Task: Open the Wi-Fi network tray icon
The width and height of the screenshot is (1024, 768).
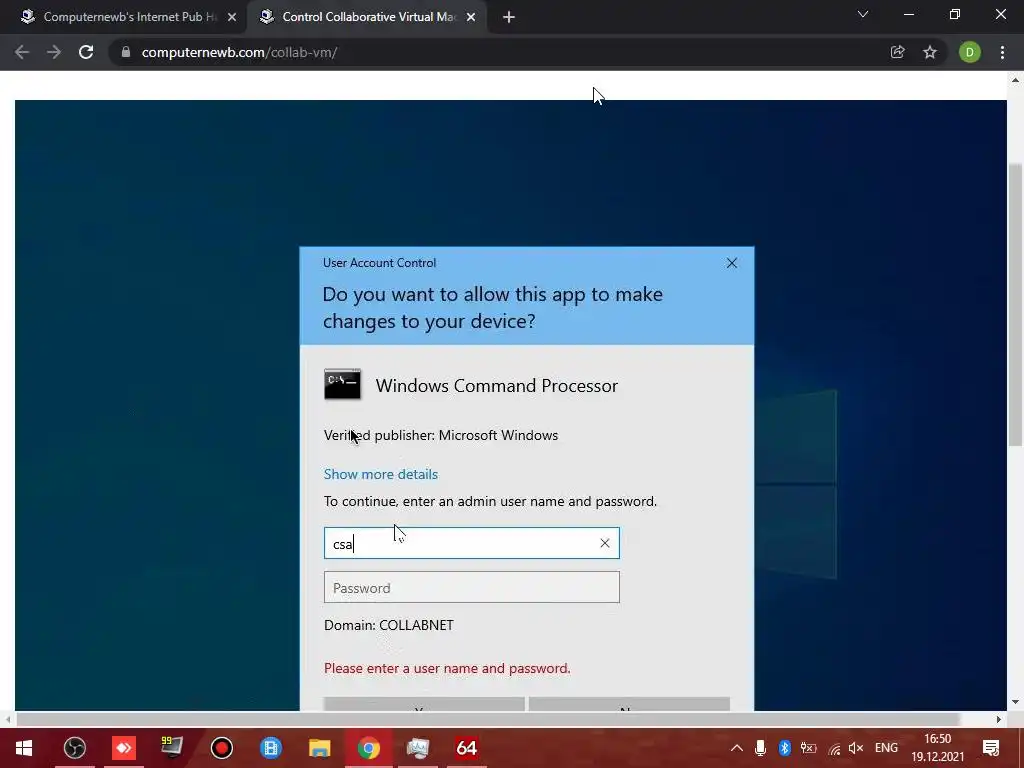Action: tap(834, 749)
